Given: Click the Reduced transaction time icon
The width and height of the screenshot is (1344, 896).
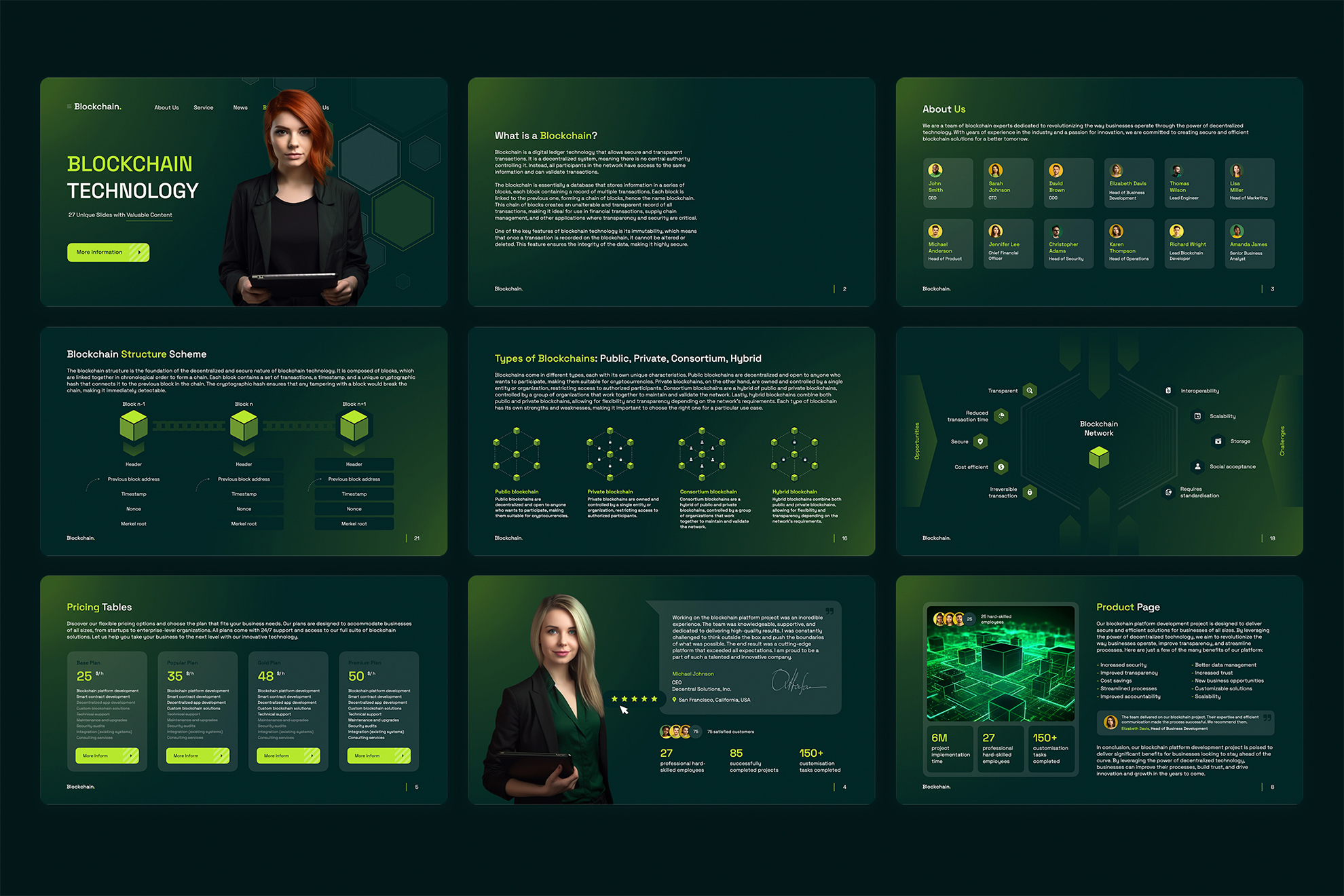Looking at the screenshot, I should click(1001, 415).
